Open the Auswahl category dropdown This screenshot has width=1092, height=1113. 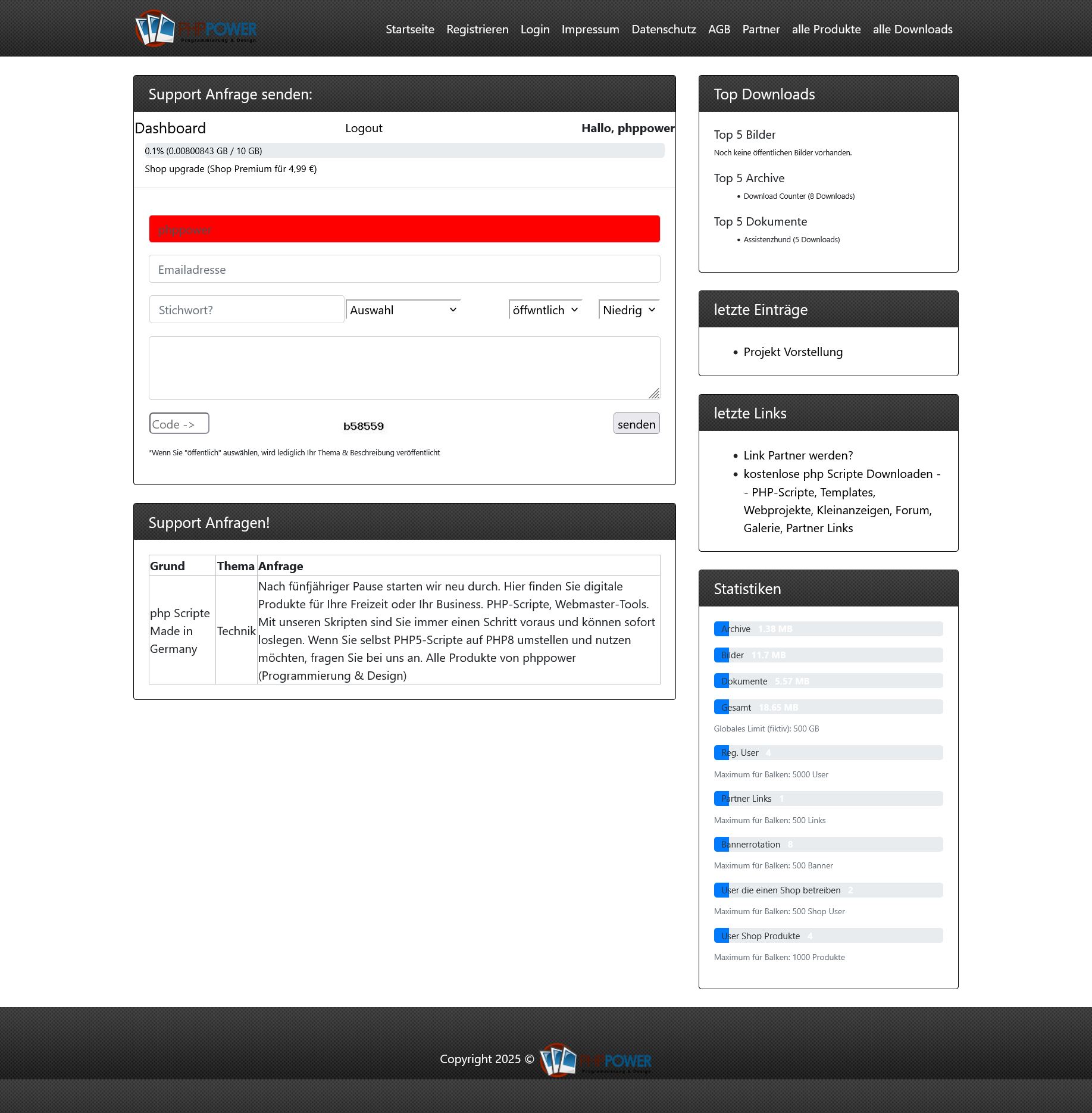tap(403, 310)
